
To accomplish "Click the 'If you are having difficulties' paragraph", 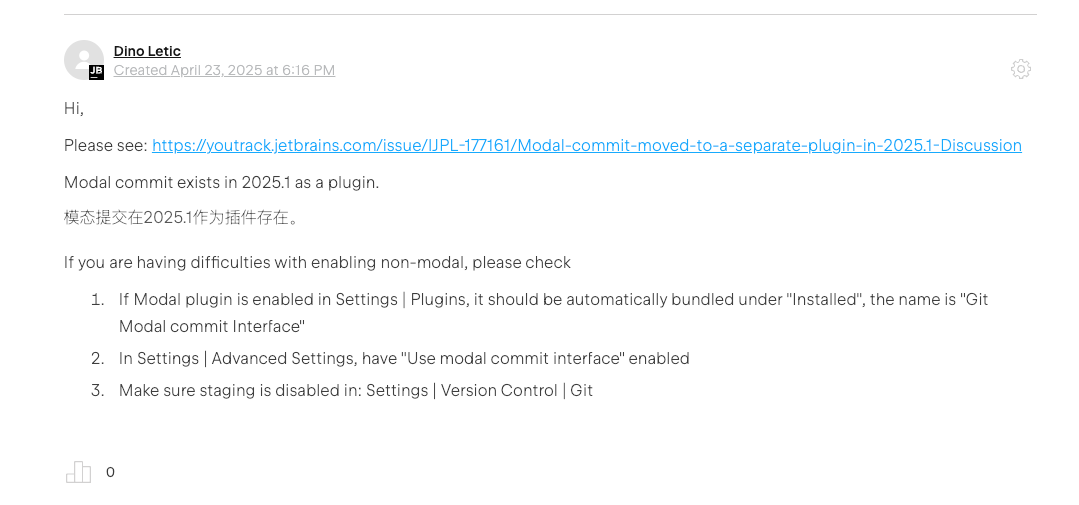I will pos(317,263).
